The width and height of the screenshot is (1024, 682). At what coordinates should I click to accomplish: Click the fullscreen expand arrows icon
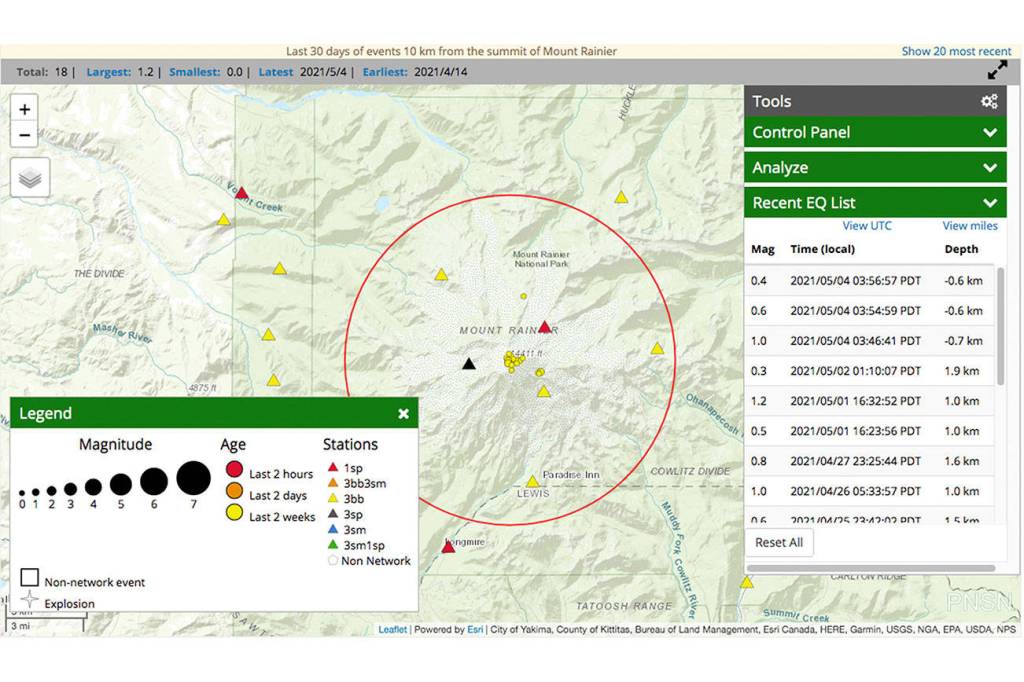[x=997, y=70]
